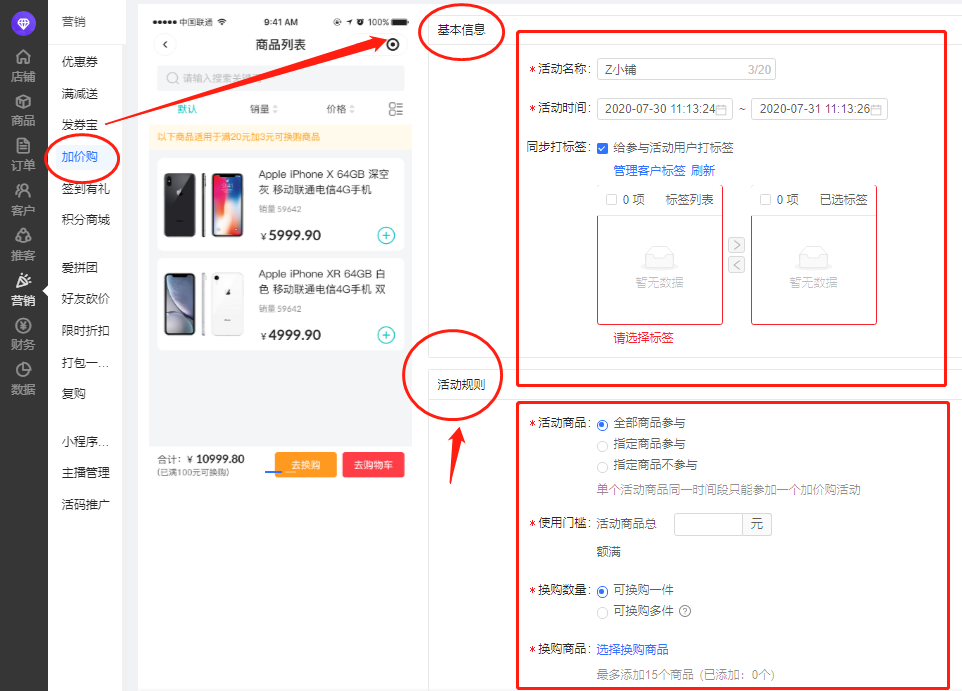Sort products by 销量
This screenshot has height=691, width=962.
[x=264, y=109]
